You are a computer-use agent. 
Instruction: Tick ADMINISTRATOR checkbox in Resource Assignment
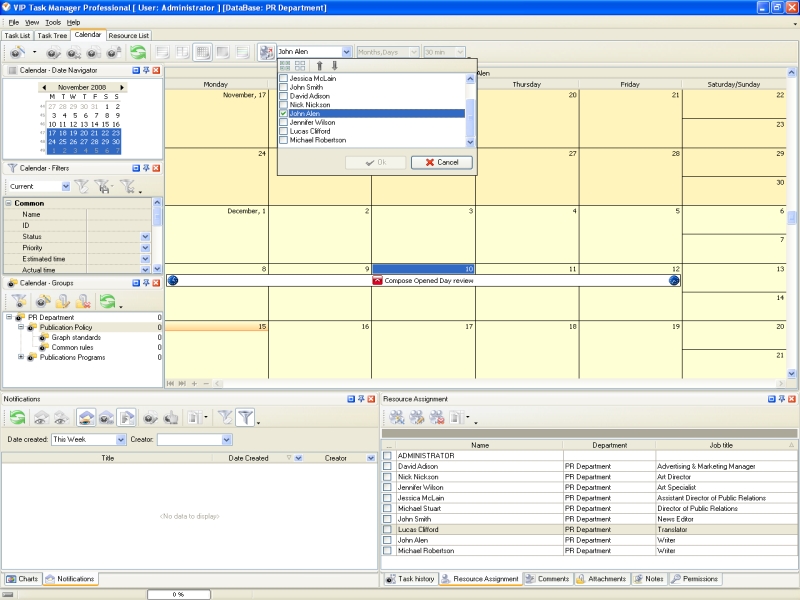pos(387,456)
